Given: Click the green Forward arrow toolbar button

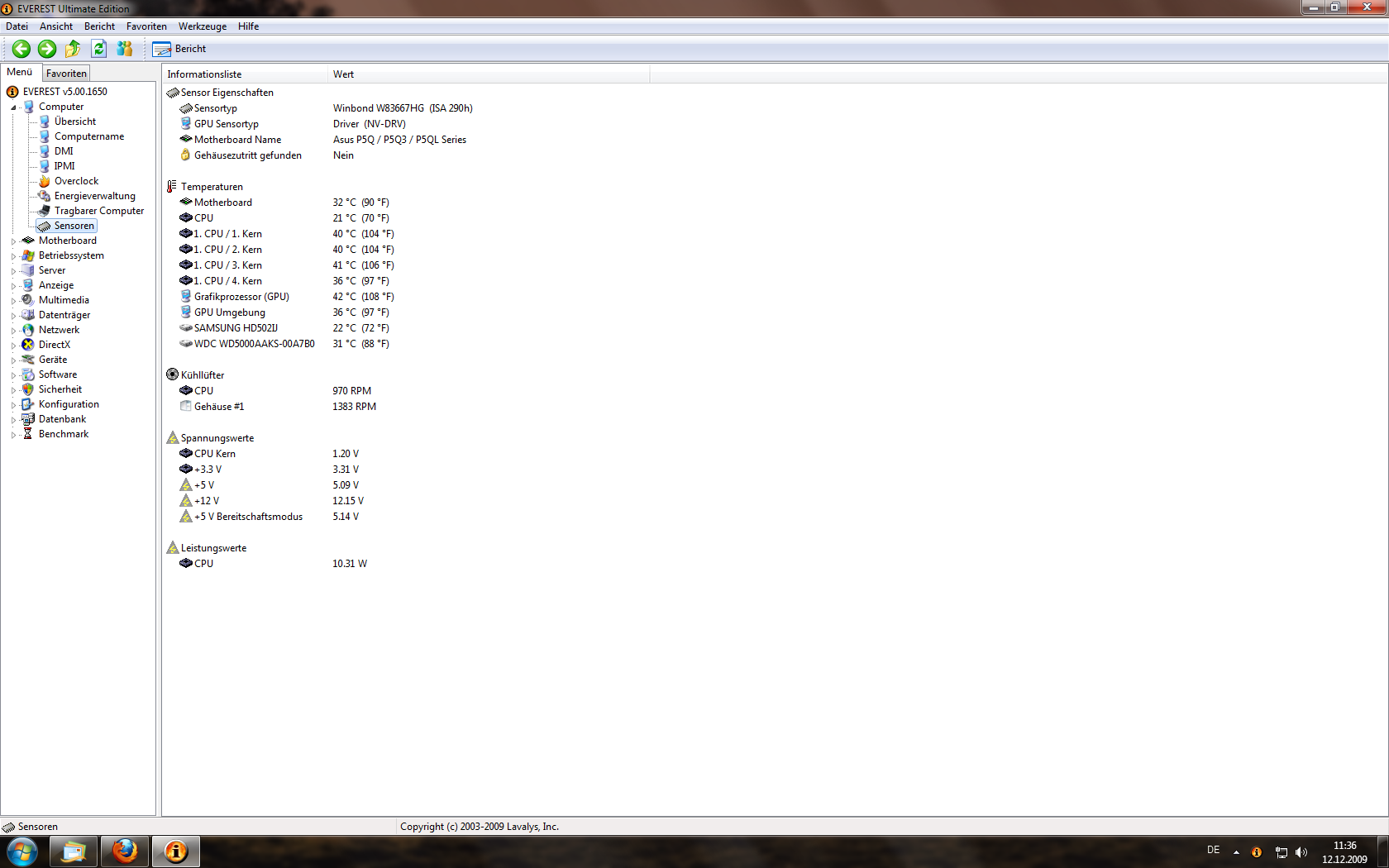Looking at the screenshot, I should pos(47,49).
